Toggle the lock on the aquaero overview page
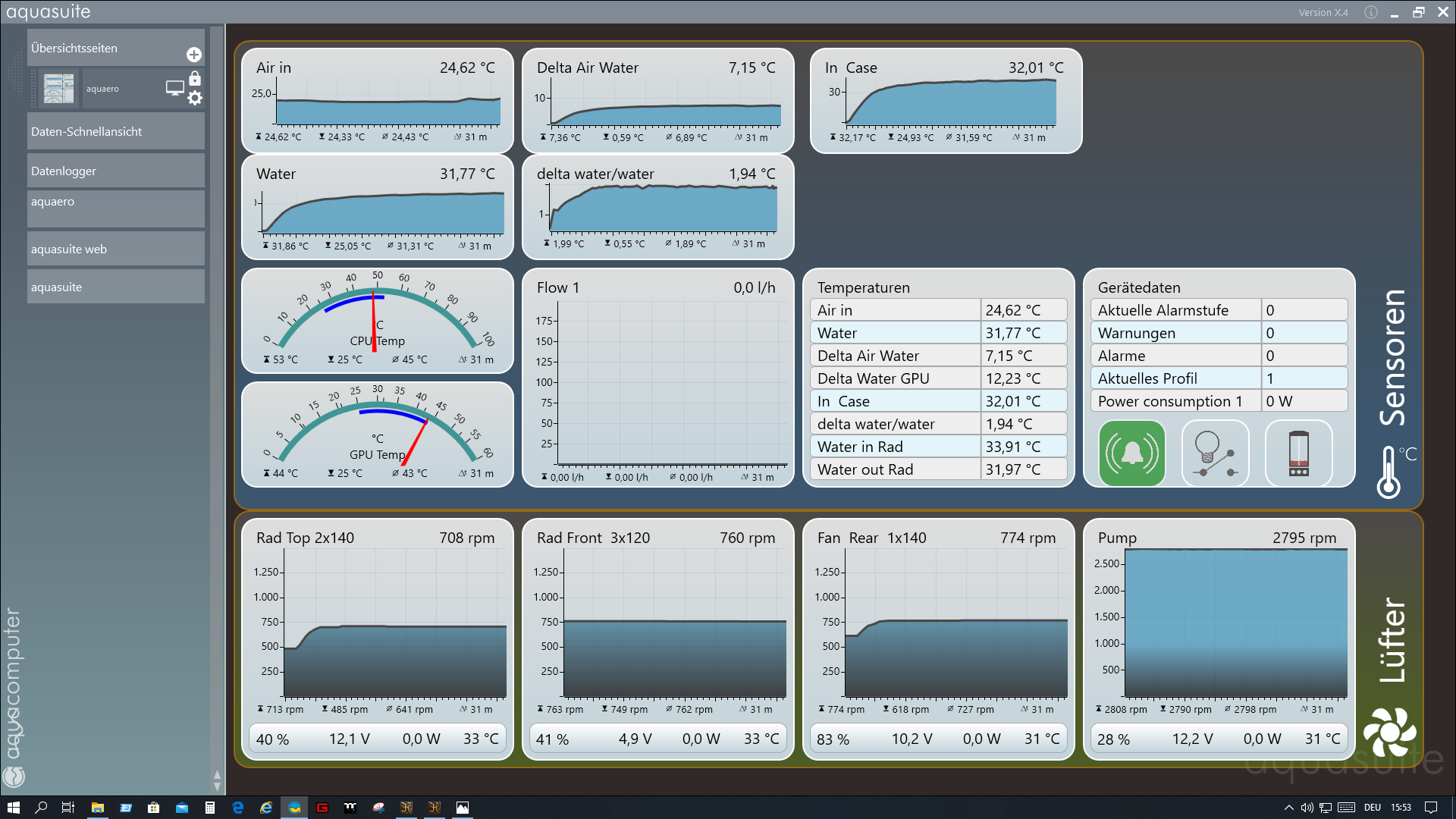Image resolution: width=1456 pixels, height=819 pixels. click(x=195, y=79)
